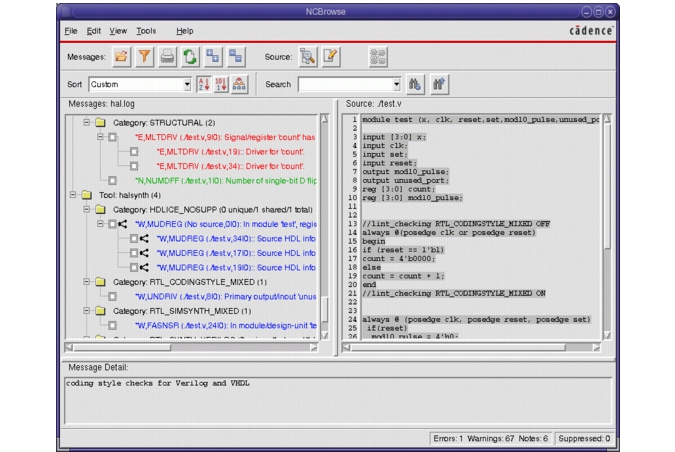The width and height of the screenshot is (675, 452).
Task: Check box for N,NUMDFF message
Action: pos(112,180)
